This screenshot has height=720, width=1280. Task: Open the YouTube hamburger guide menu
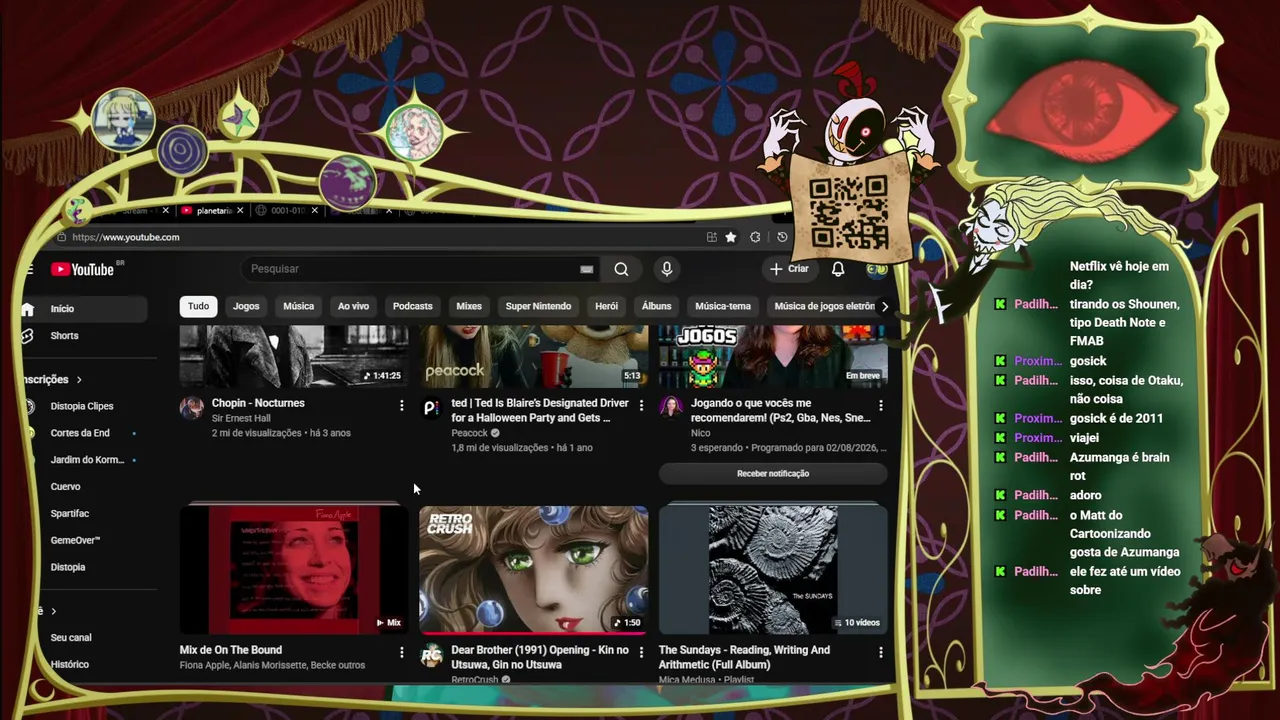point(30,269)
